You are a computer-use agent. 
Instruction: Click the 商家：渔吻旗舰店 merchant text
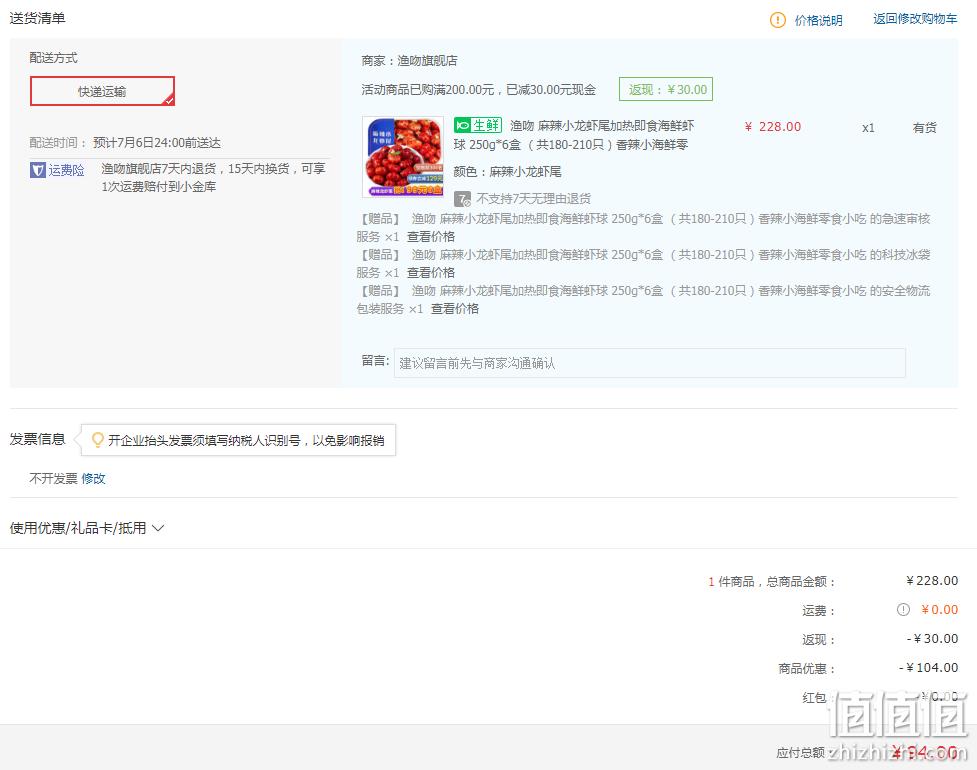point(409,60)
